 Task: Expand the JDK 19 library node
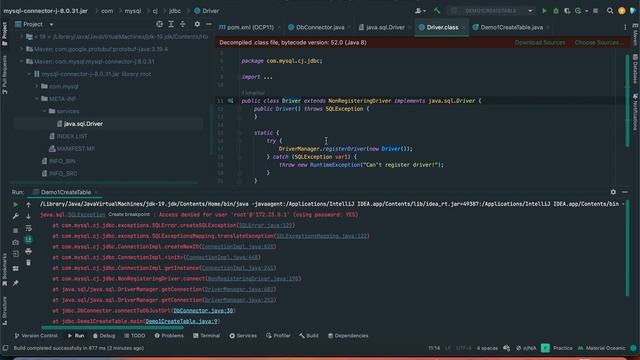click(x=21, y=37)
